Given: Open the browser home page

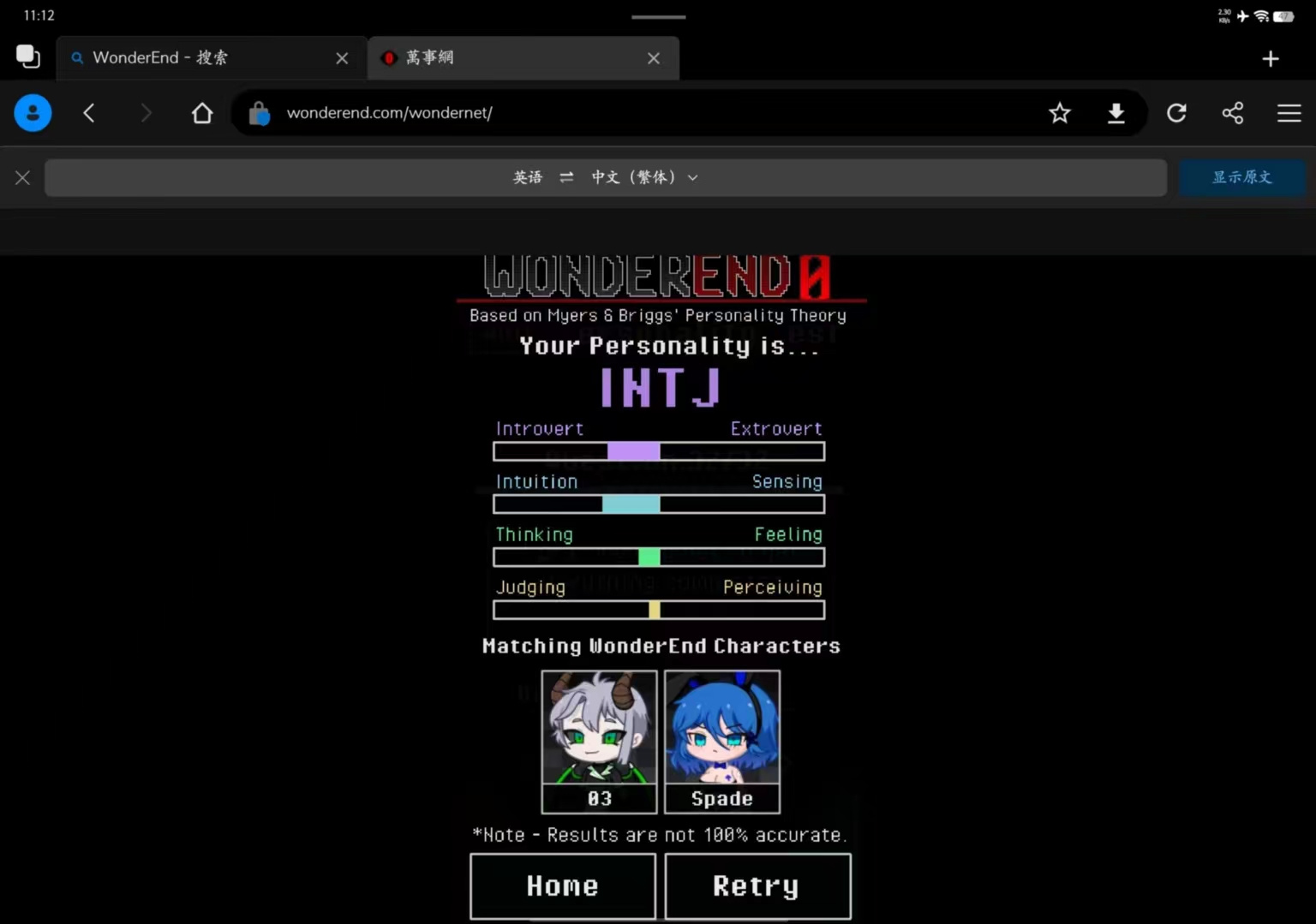Looking at the screenshot, I should tap(202, 113).
